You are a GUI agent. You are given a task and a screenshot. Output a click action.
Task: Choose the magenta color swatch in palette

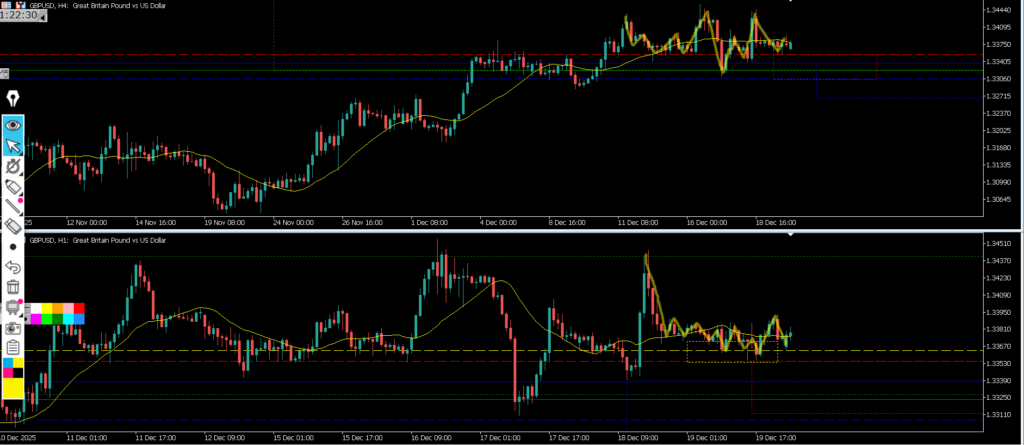click(x=35, y=319)
